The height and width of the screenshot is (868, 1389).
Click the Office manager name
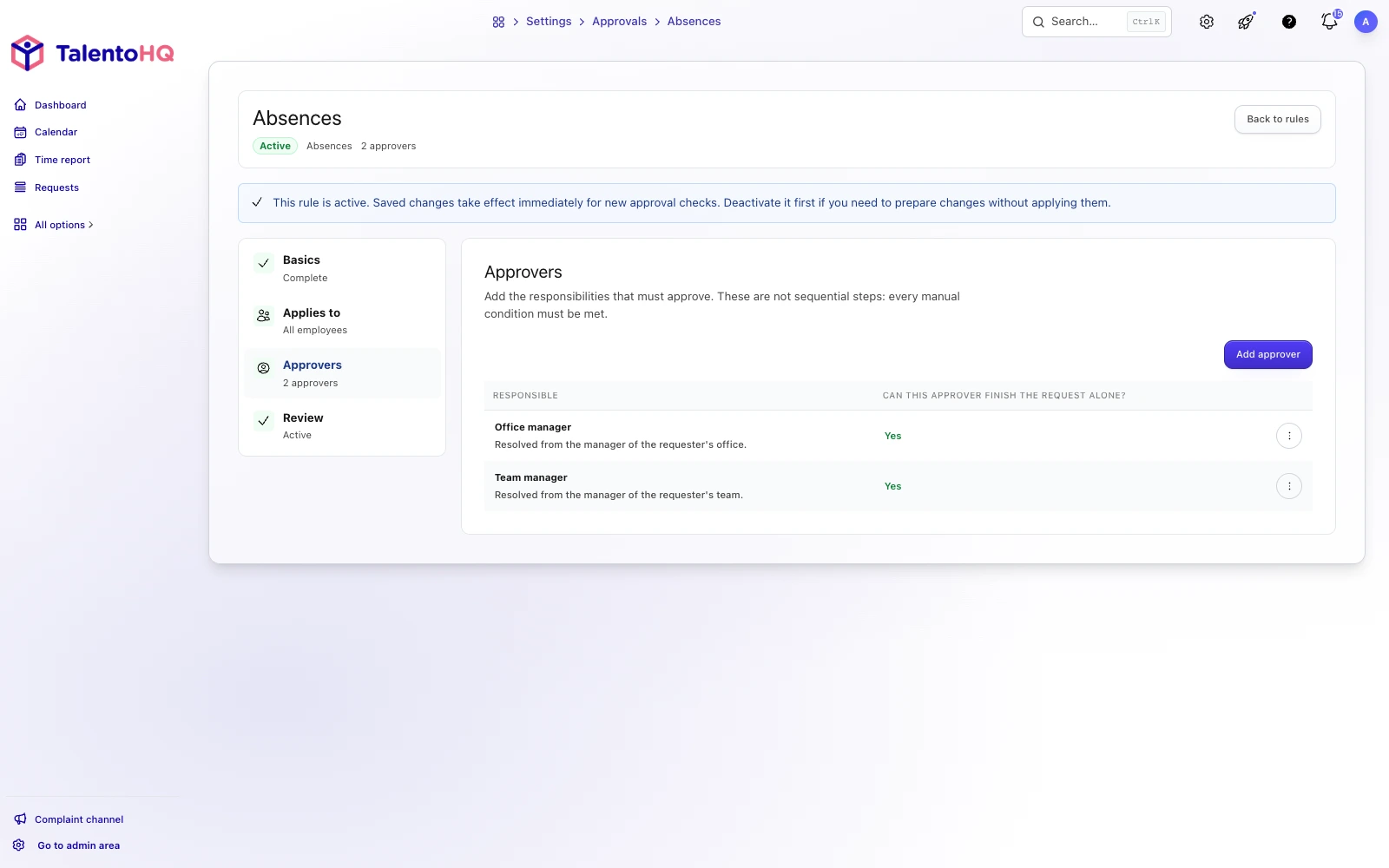(x=533, y=427)
